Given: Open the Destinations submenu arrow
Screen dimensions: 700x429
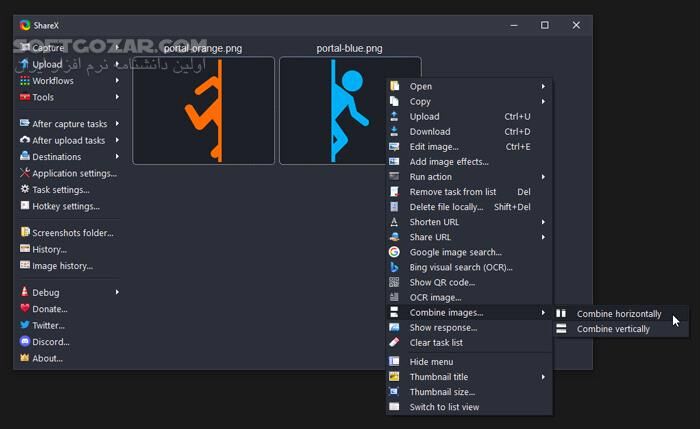Looking at the screenshot, I should point(117,157).
